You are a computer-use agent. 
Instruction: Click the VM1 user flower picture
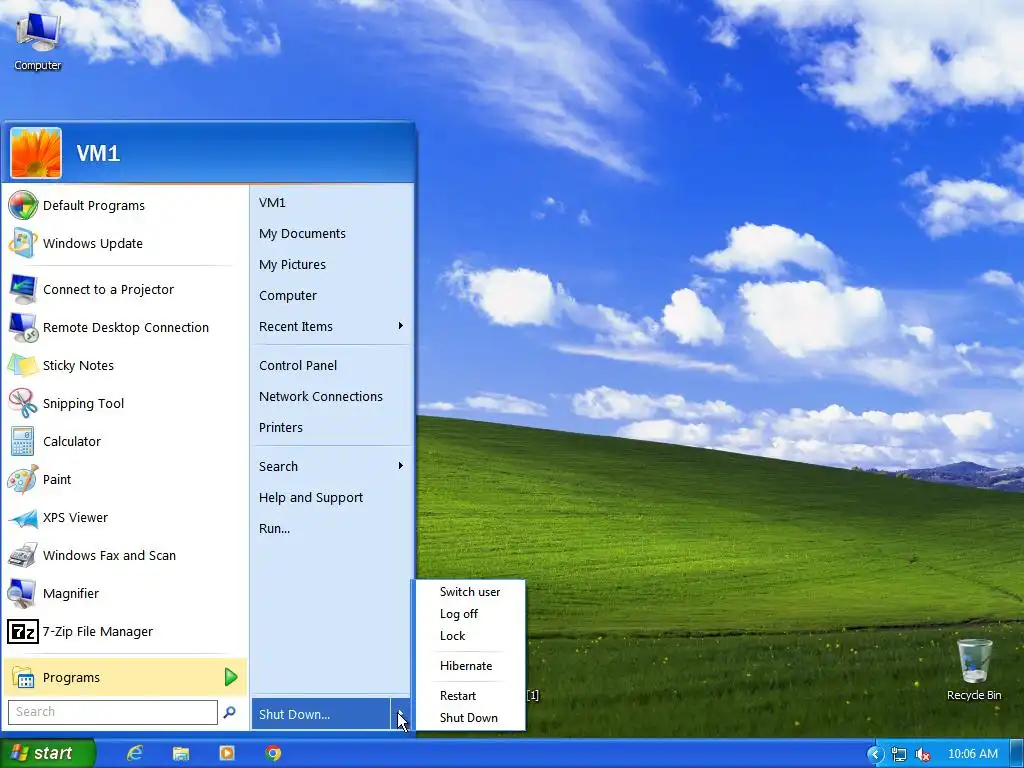pyautogui.click(x=36, y=153)
